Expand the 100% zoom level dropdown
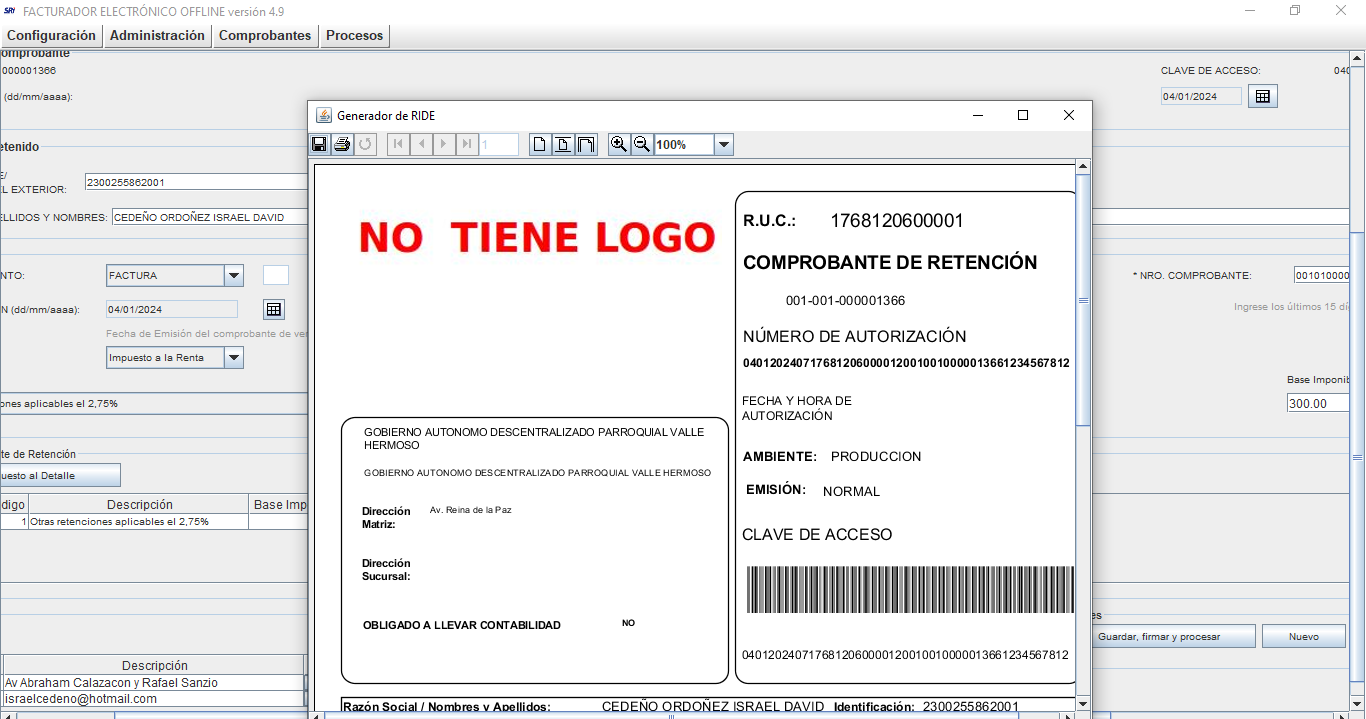 pos(724,144)
